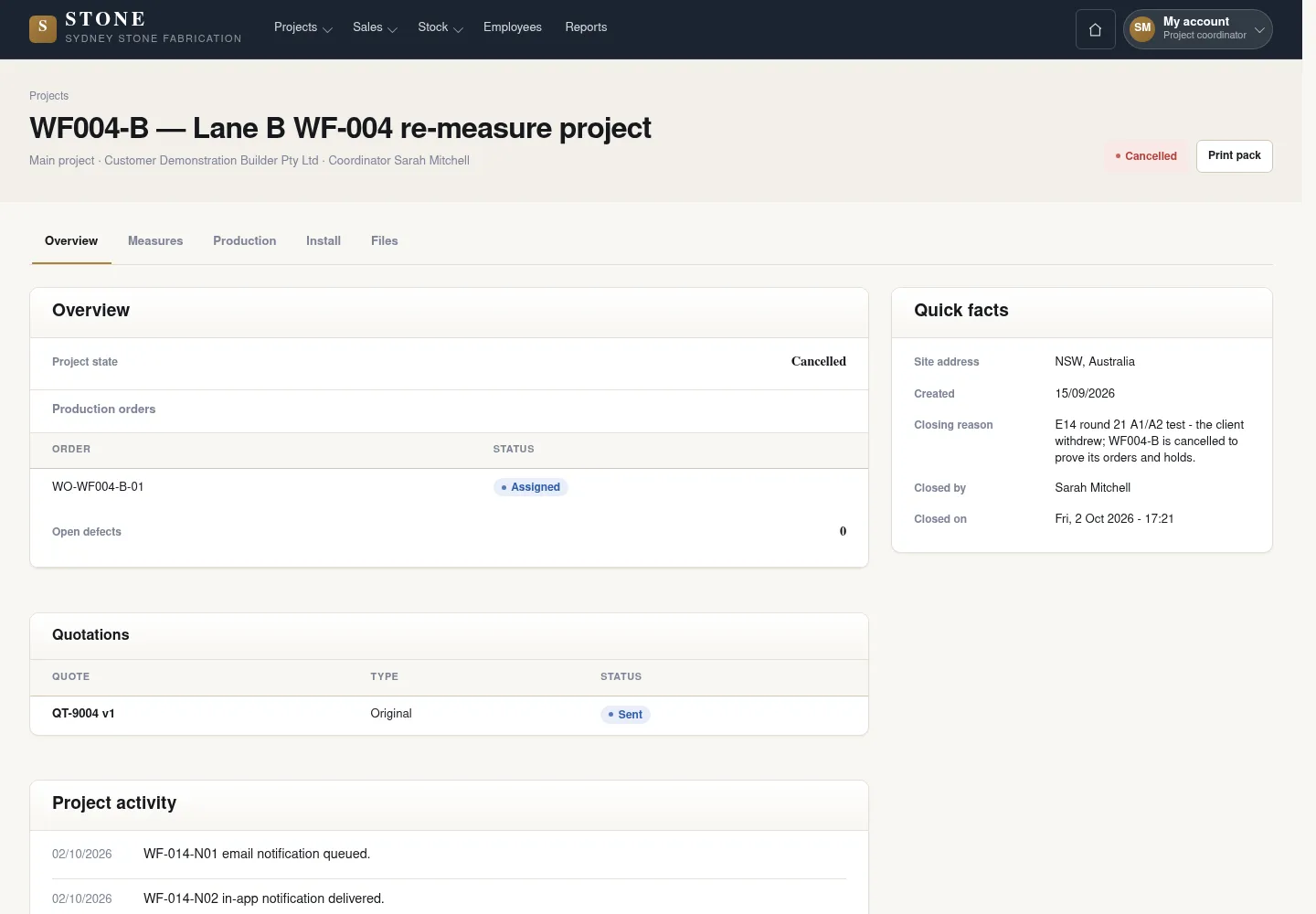
Task: Open work order WO-WF004-B-01
Action: [x=98, y=487]
